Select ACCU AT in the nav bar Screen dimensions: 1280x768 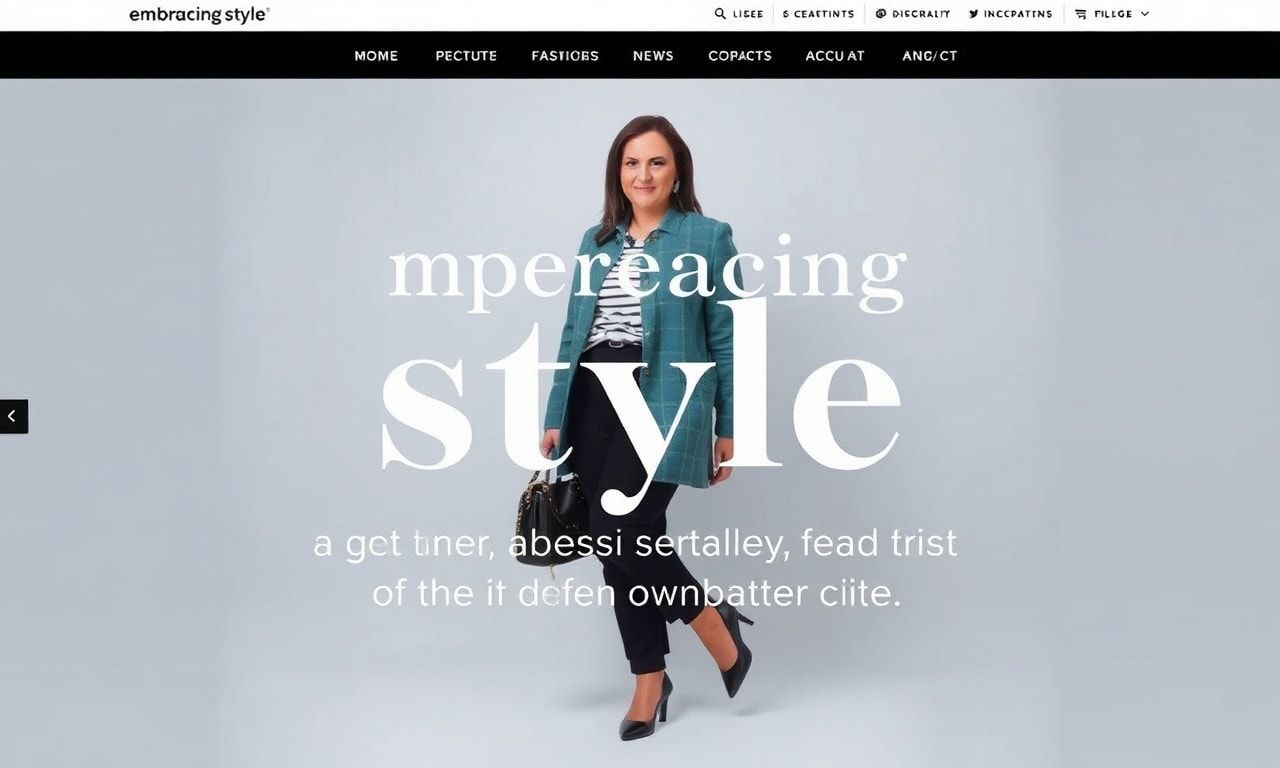pyautogui.click(x=835, y=56)
